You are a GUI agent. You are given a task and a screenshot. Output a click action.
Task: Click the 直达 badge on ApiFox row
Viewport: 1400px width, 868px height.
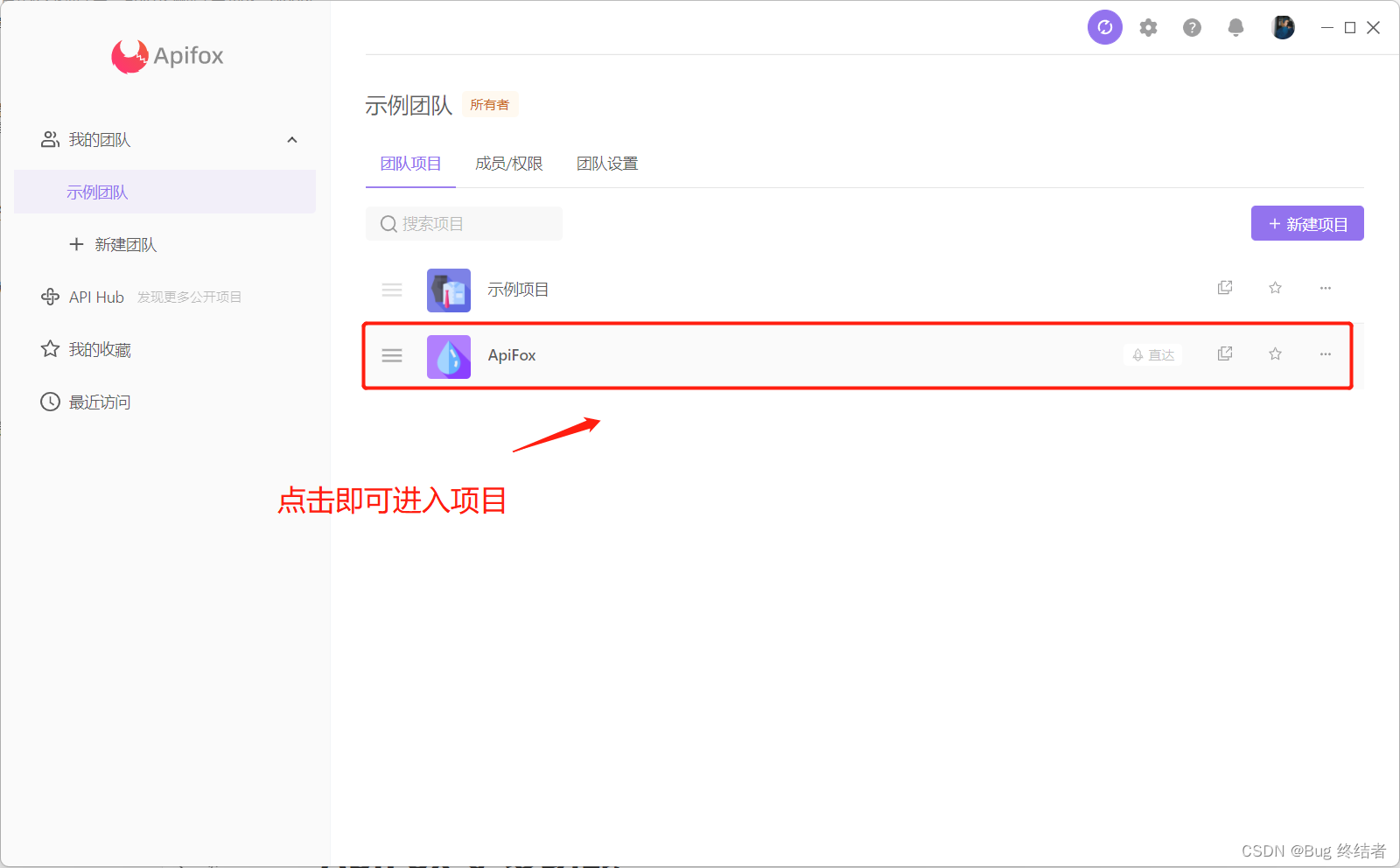1153,354
